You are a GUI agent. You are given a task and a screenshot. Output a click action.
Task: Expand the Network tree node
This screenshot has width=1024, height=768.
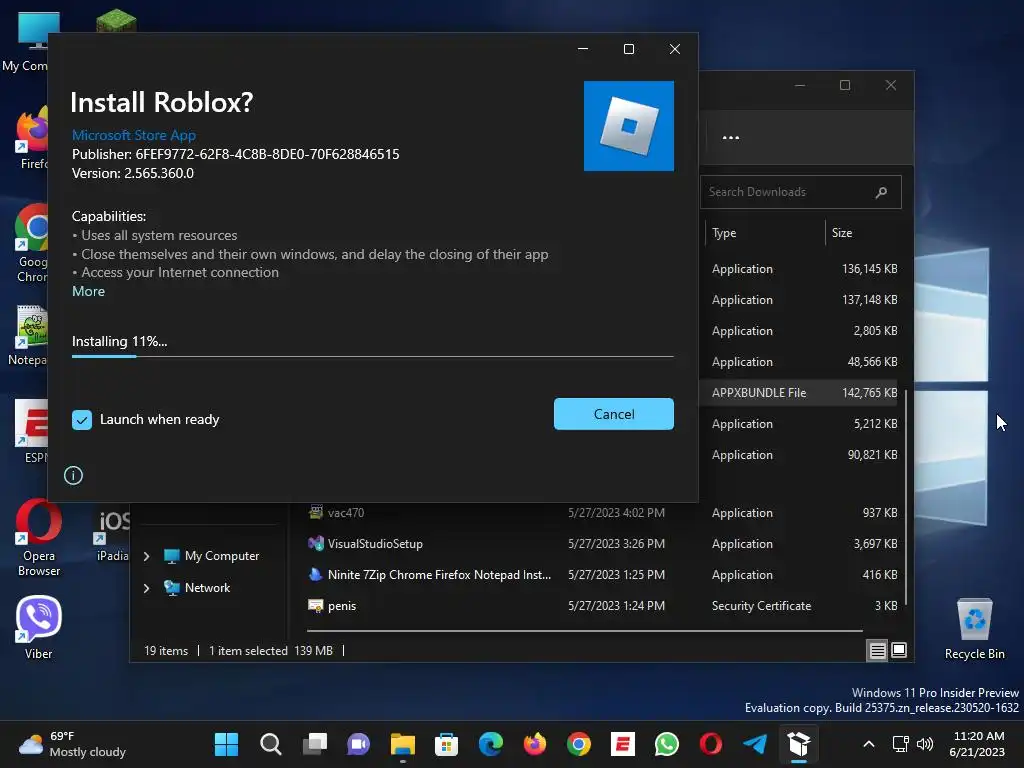coord(146,588)
